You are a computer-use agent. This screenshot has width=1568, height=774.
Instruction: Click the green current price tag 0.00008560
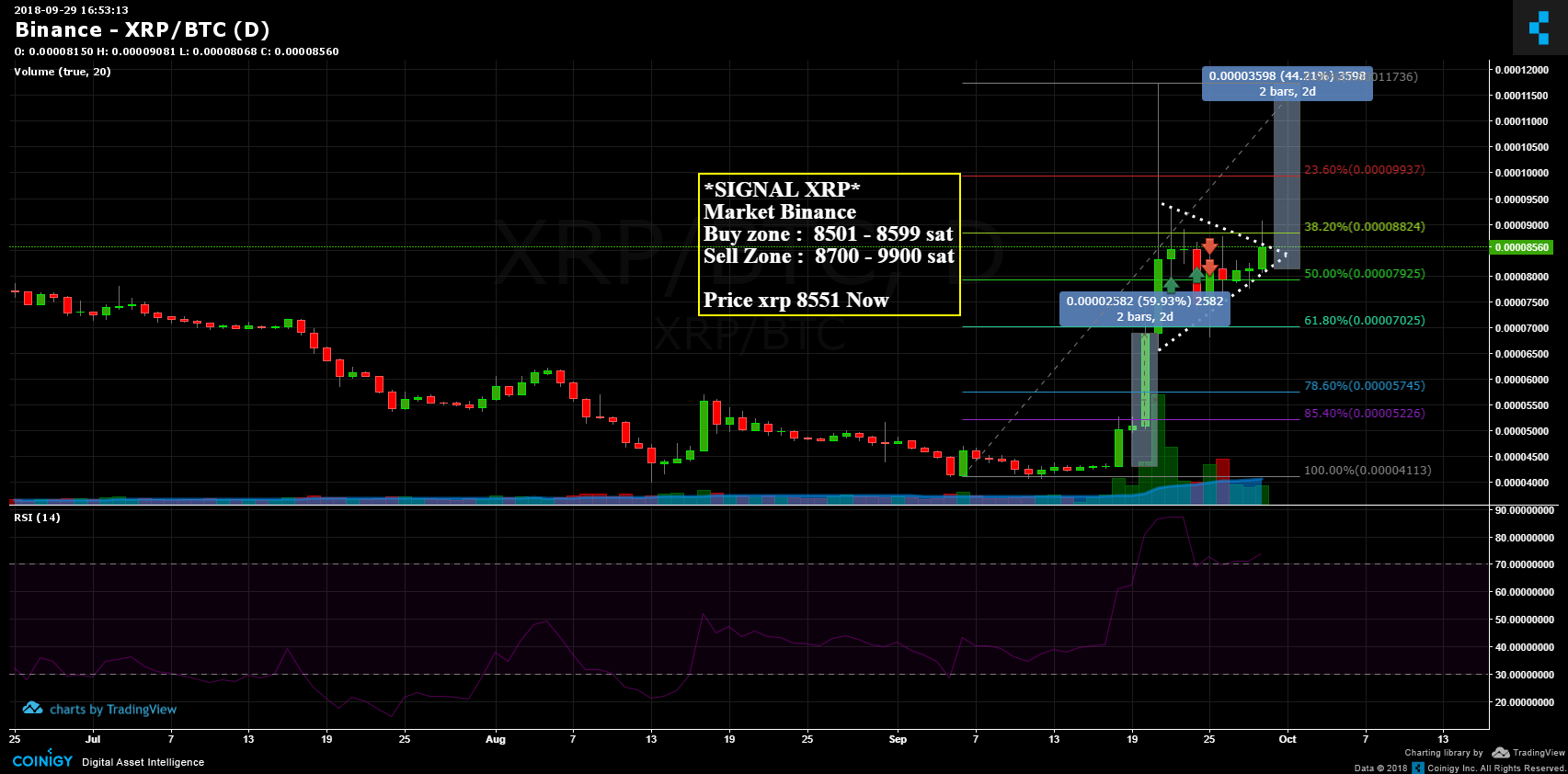pyautogui.click(x=1521, y=247)
